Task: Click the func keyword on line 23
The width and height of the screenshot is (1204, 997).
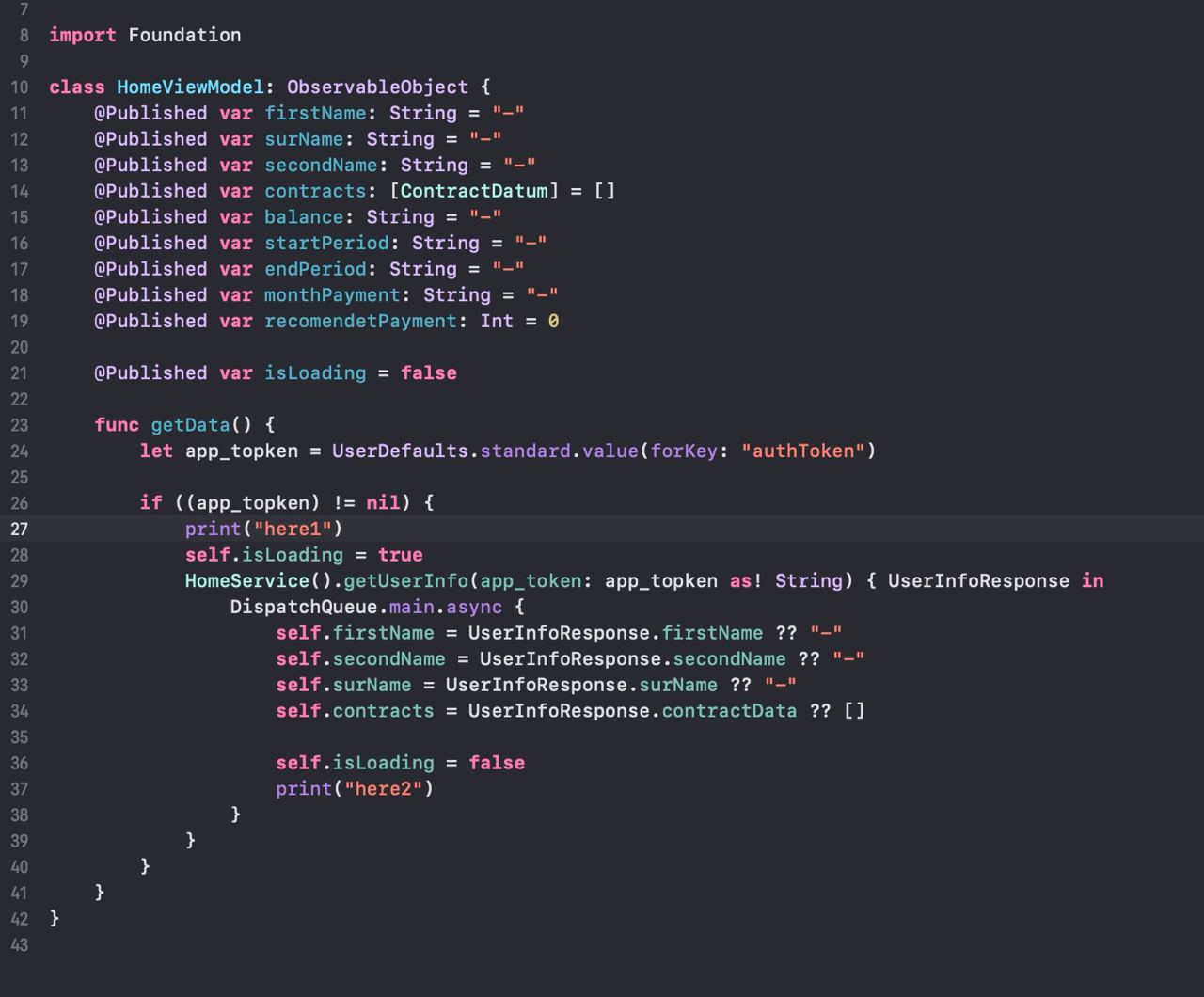Action: [x=117, y=425]
